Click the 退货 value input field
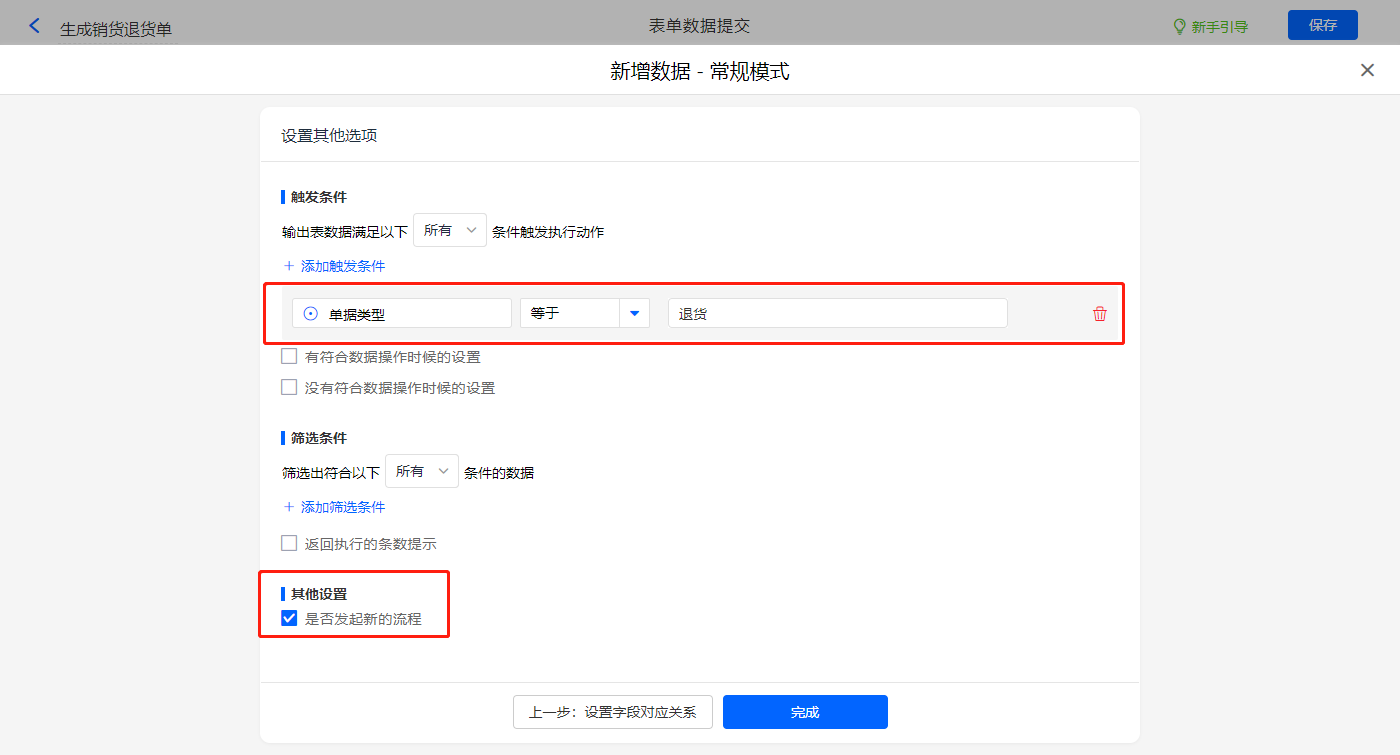Image resolution: width=1400 pixels, height=755 pixels. click(836, 314)
